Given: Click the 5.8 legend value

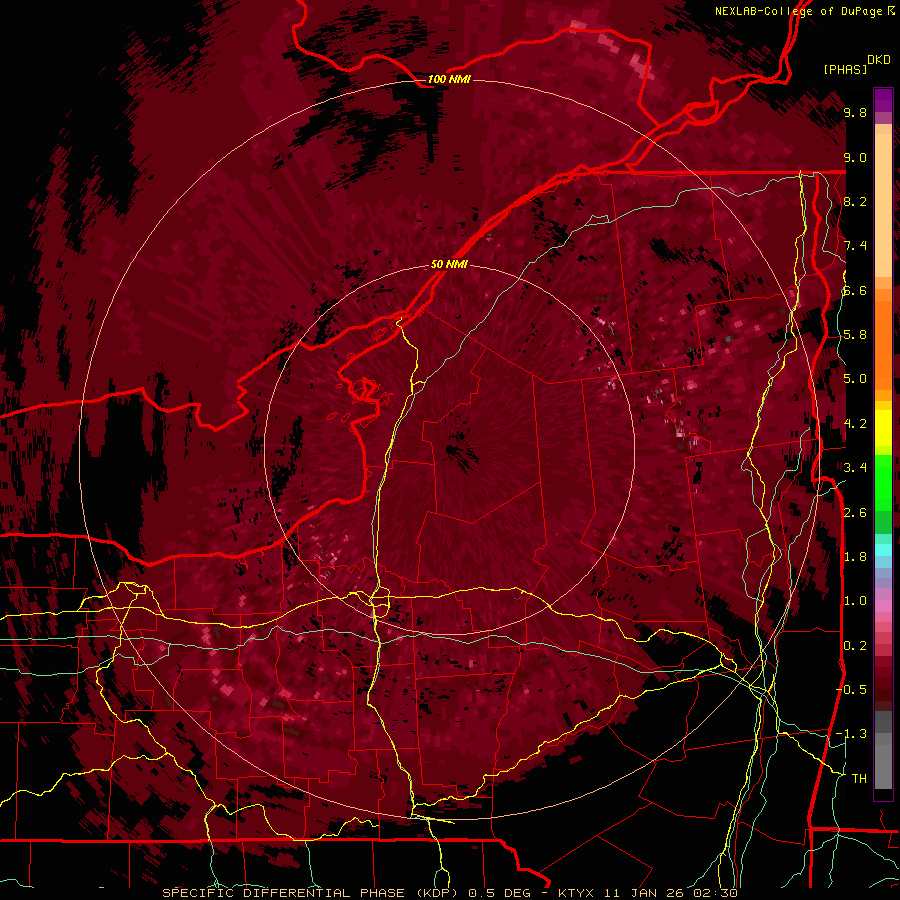Looking at the screenshot, I should 855,335.
